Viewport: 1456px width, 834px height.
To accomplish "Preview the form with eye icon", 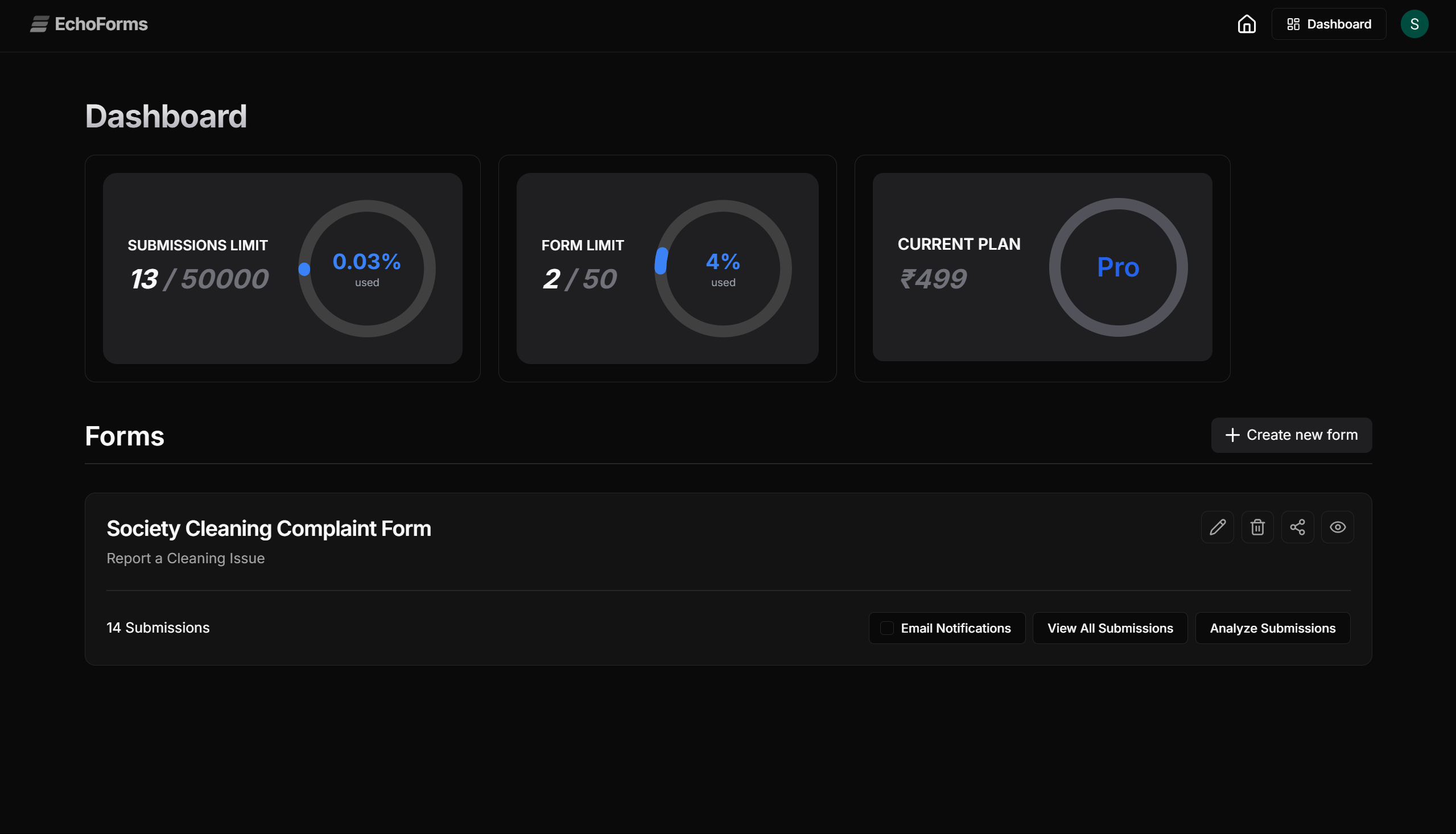I will click(1338, 527).
